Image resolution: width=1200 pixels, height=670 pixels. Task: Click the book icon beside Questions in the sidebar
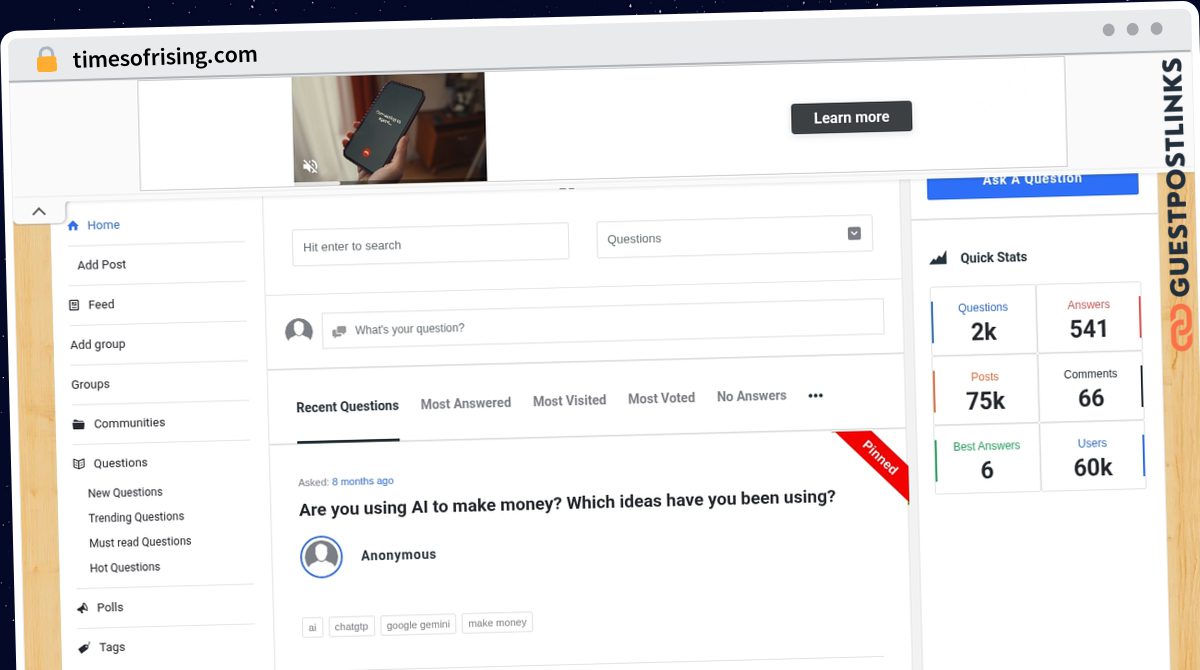pos(79,463)
